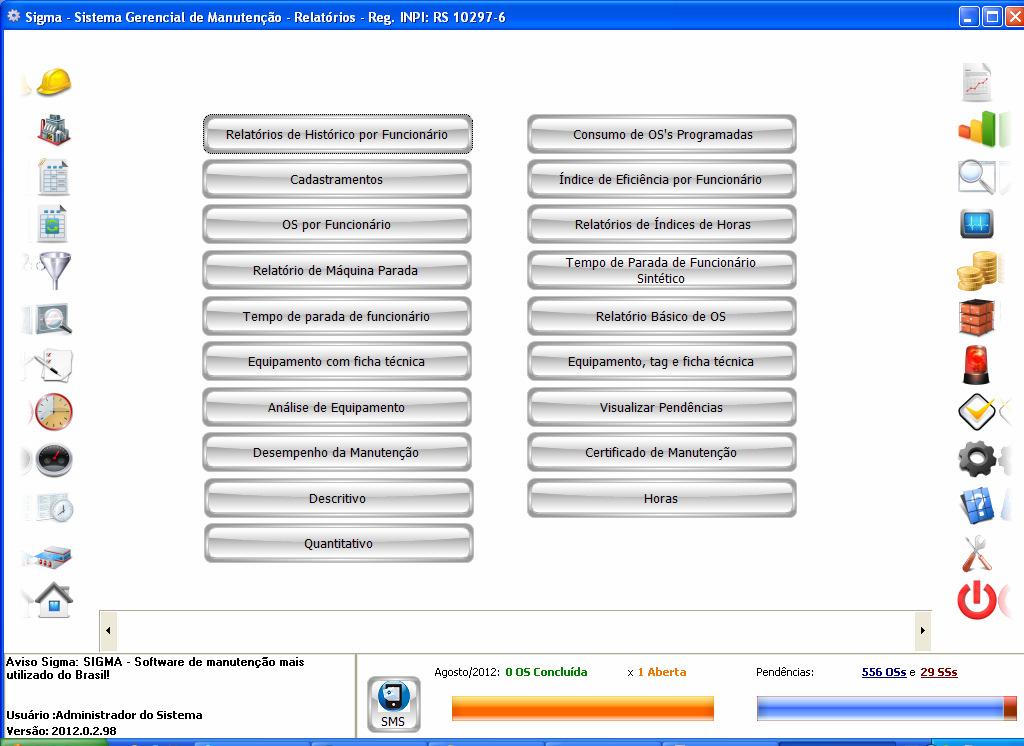Screen dimensions: 1024x746
Task: Open the red wall clock icon
Action: point(54,412)
